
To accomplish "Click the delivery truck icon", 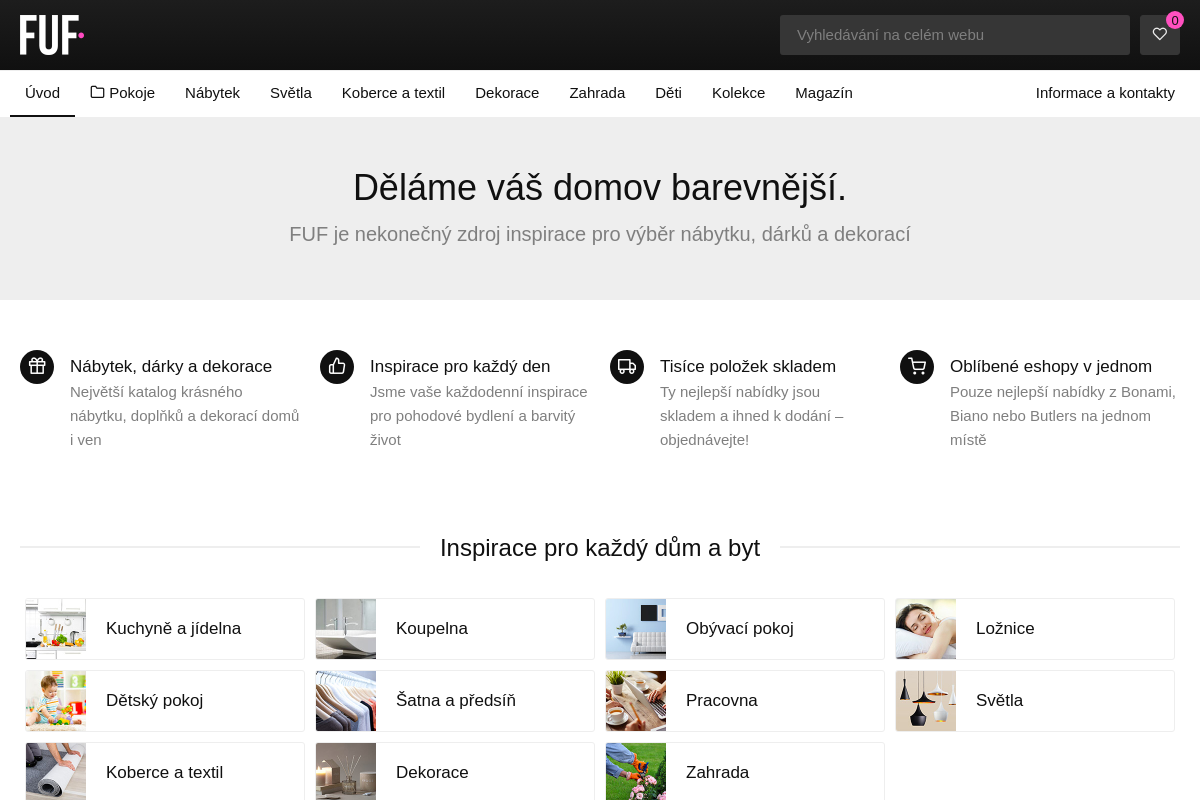I will click(627, 367).
